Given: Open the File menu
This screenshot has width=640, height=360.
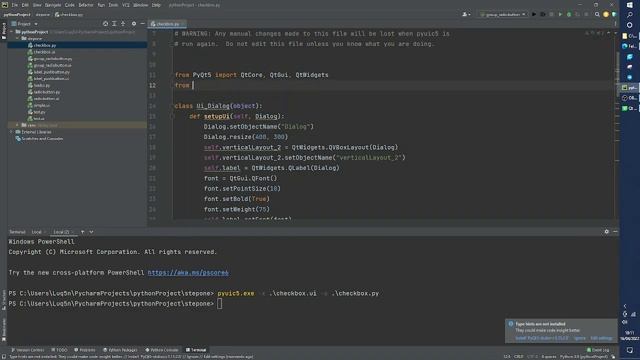Looking at the screenshot, I should click(14, 5).
